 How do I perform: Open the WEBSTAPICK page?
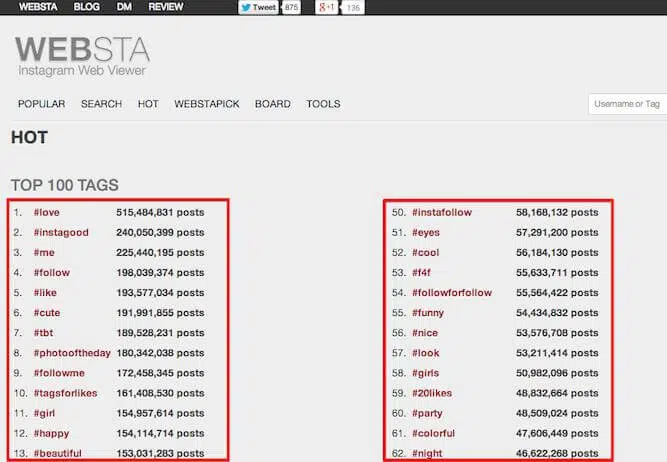coord(206,104)
